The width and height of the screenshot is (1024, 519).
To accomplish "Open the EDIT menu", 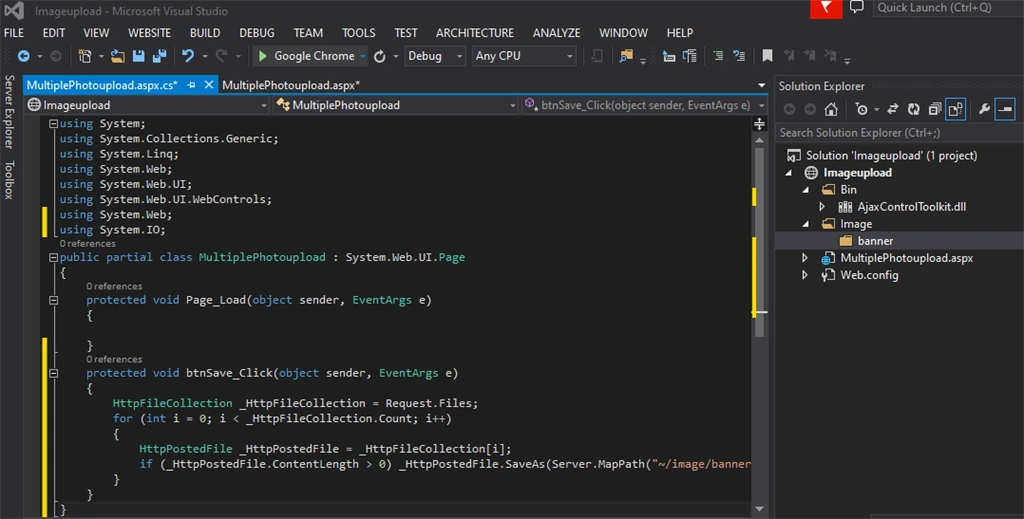I will click(x=54, y=33).
